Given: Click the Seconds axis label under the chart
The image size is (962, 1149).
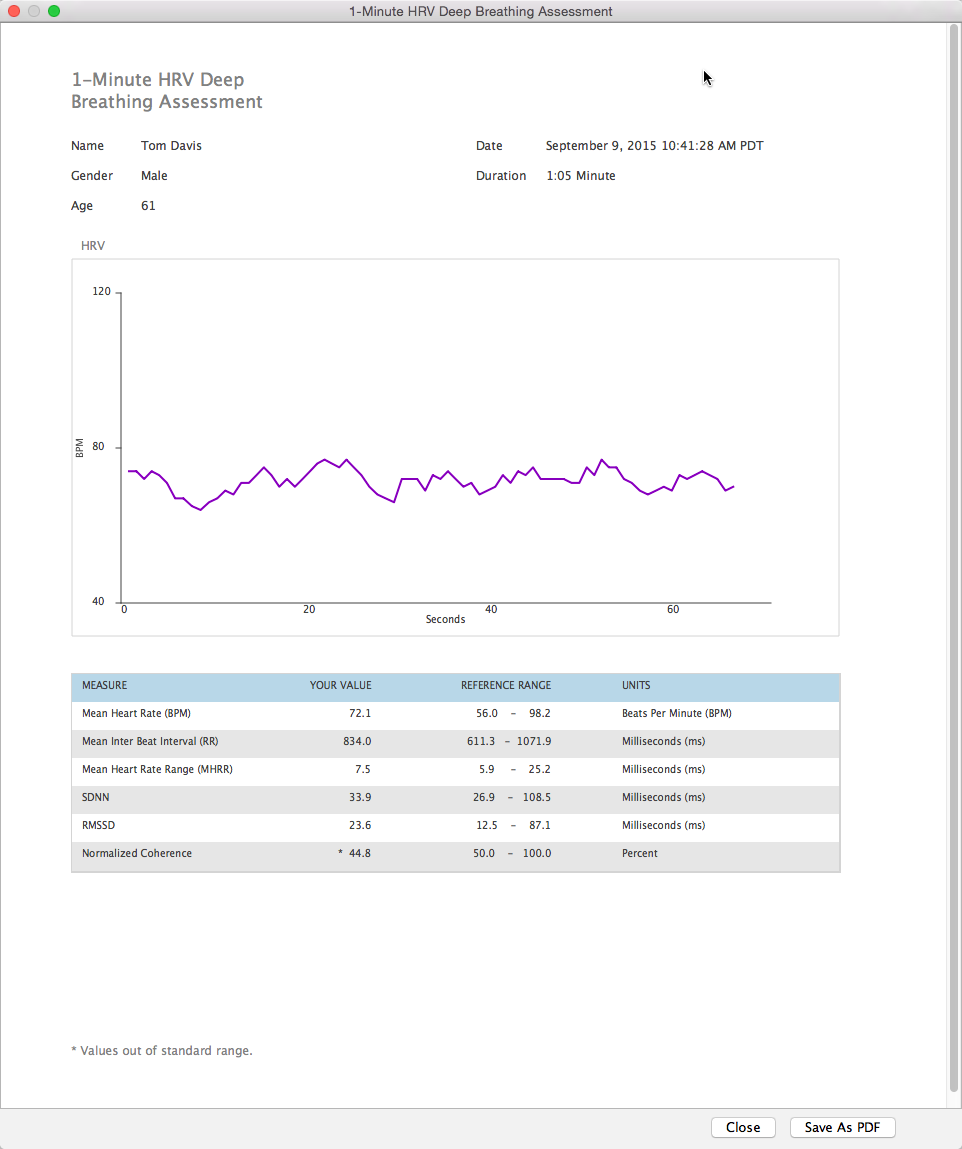Looking at the screenshot, I should [x=445, y=619].
